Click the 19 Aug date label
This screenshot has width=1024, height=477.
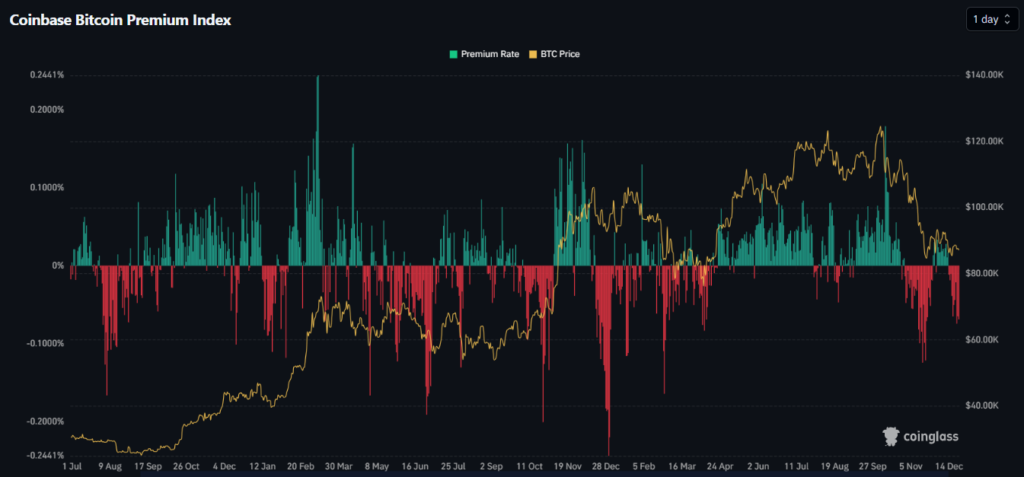coord(835,467)
